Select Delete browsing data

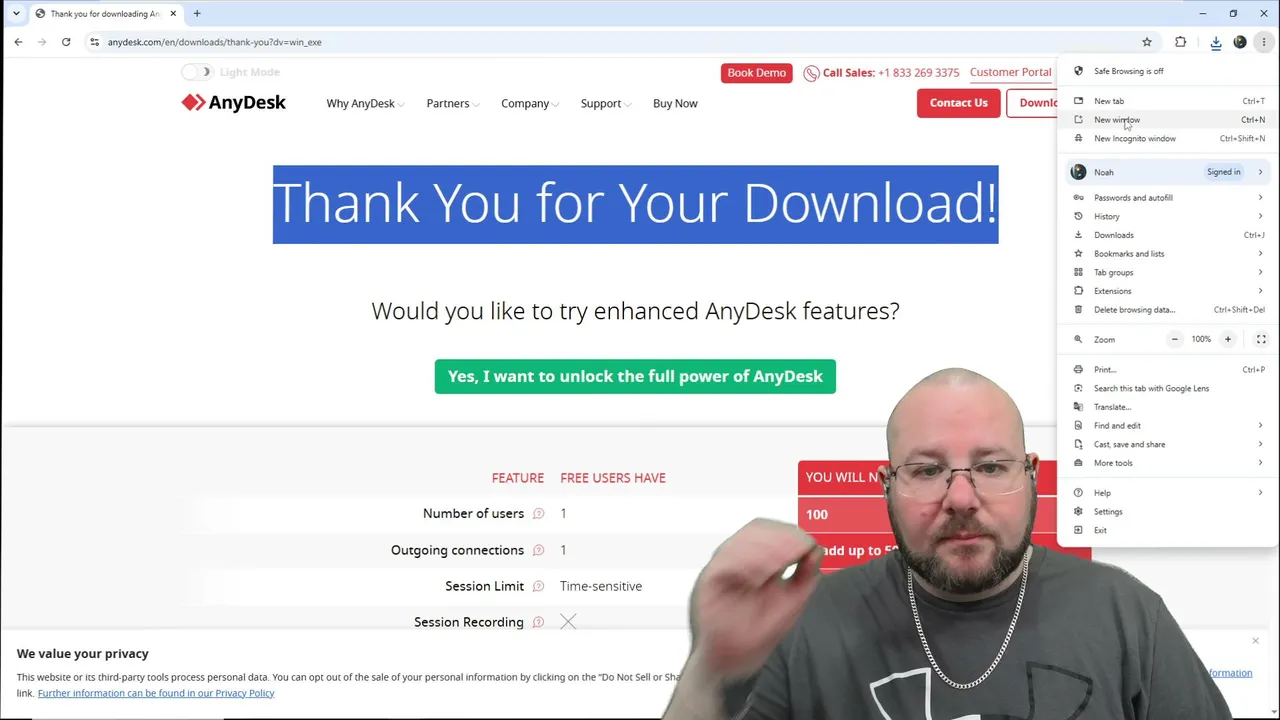1167,310
